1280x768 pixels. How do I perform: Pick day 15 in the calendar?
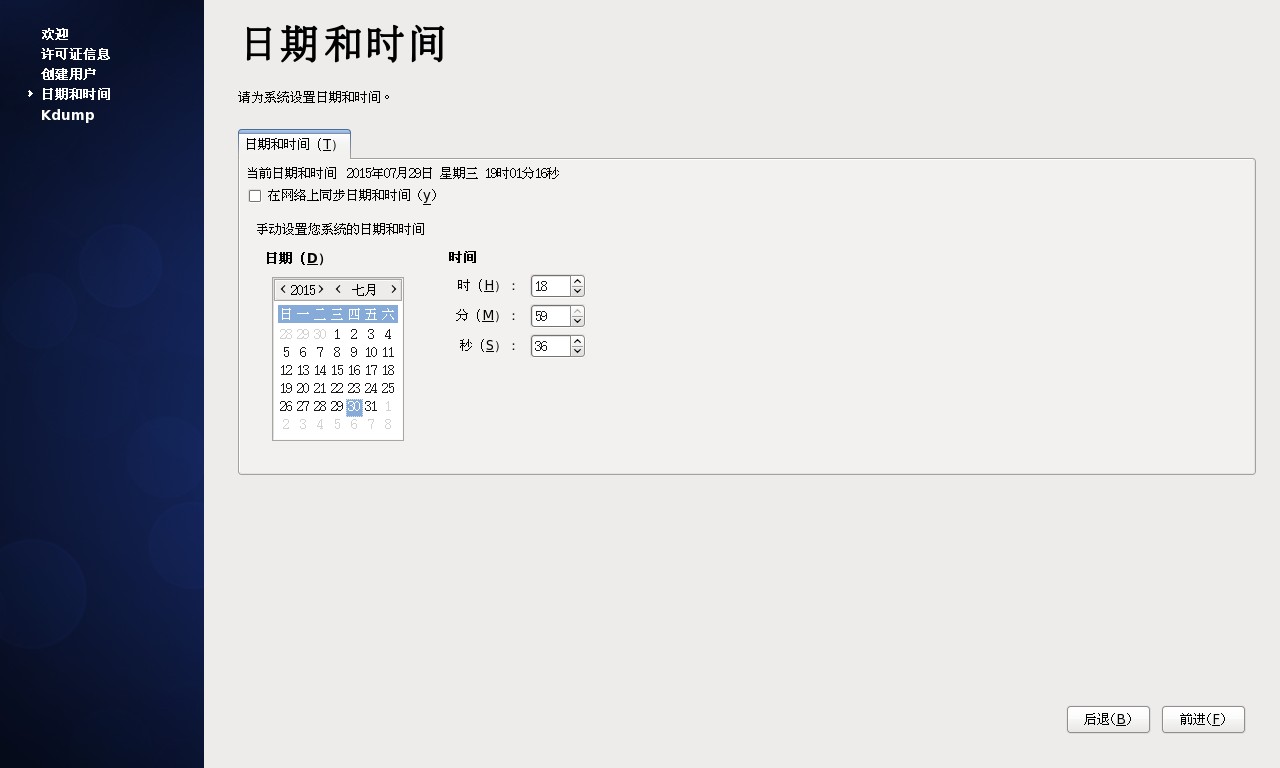337,370
